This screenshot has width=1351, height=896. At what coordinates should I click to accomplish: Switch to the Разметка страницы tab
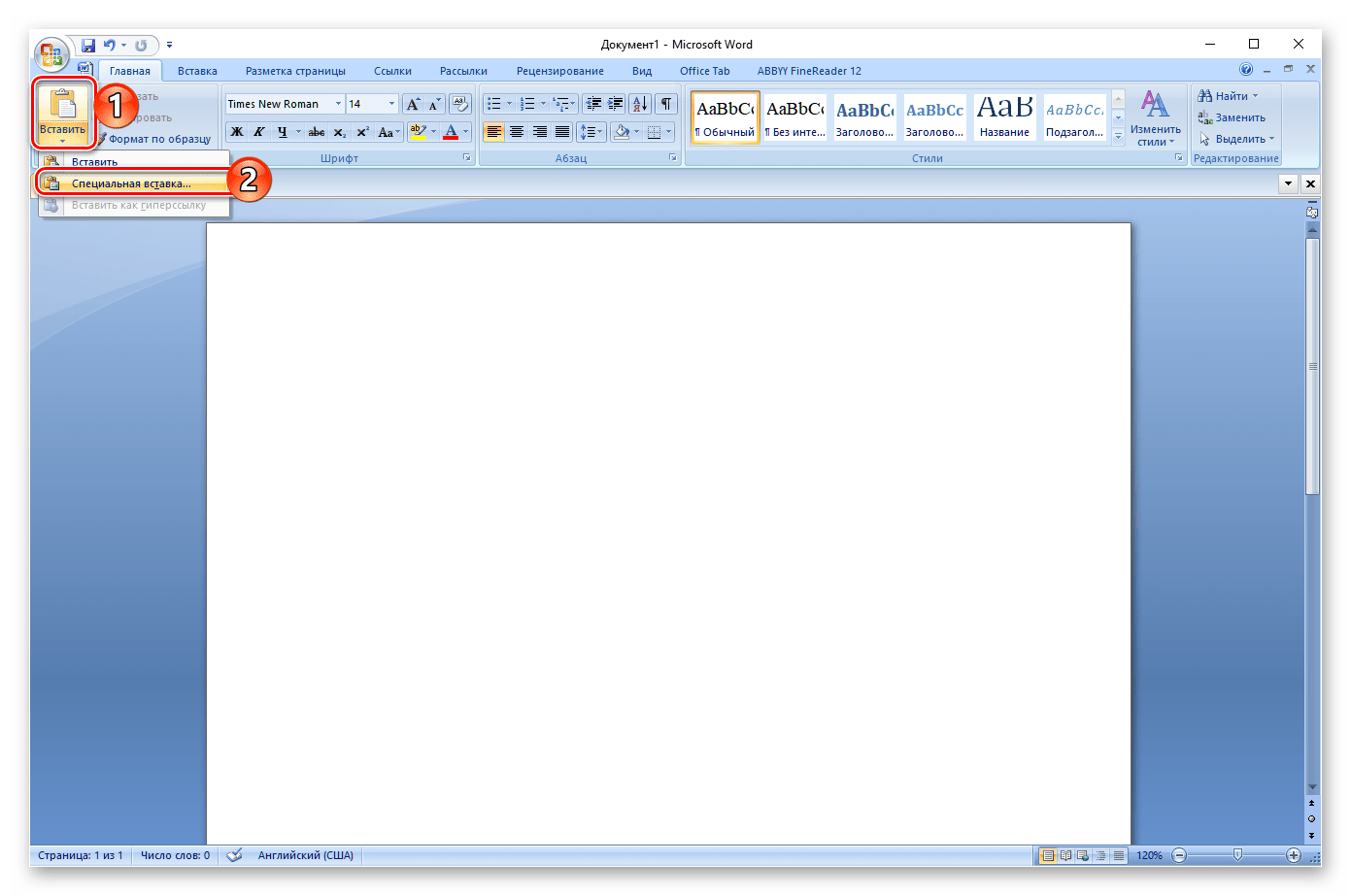click(x=295, y=71)
